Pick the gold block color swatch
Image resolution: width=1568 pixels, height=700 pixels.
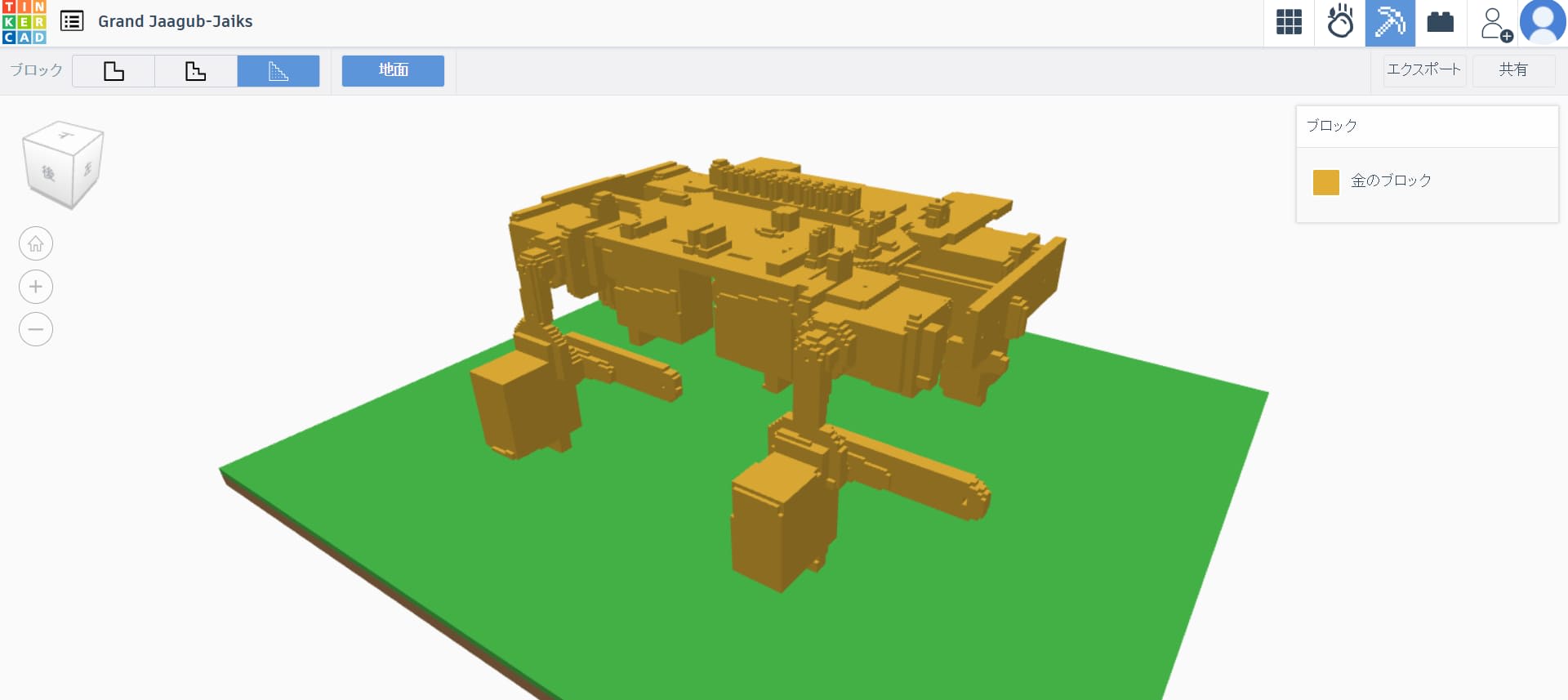(x=1325, y=181)
